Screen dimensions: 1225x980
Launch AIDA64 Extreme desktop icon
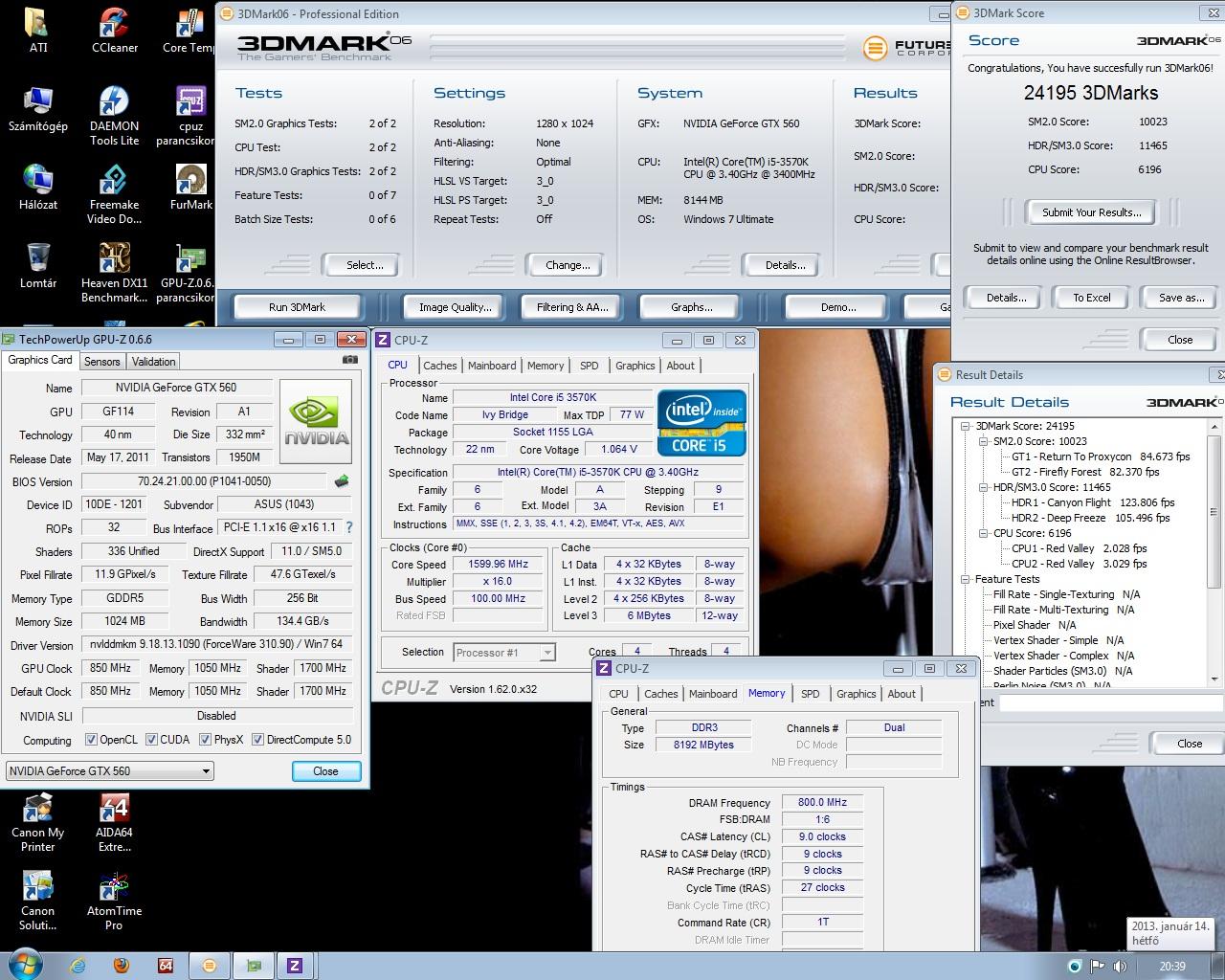point(115,823)
